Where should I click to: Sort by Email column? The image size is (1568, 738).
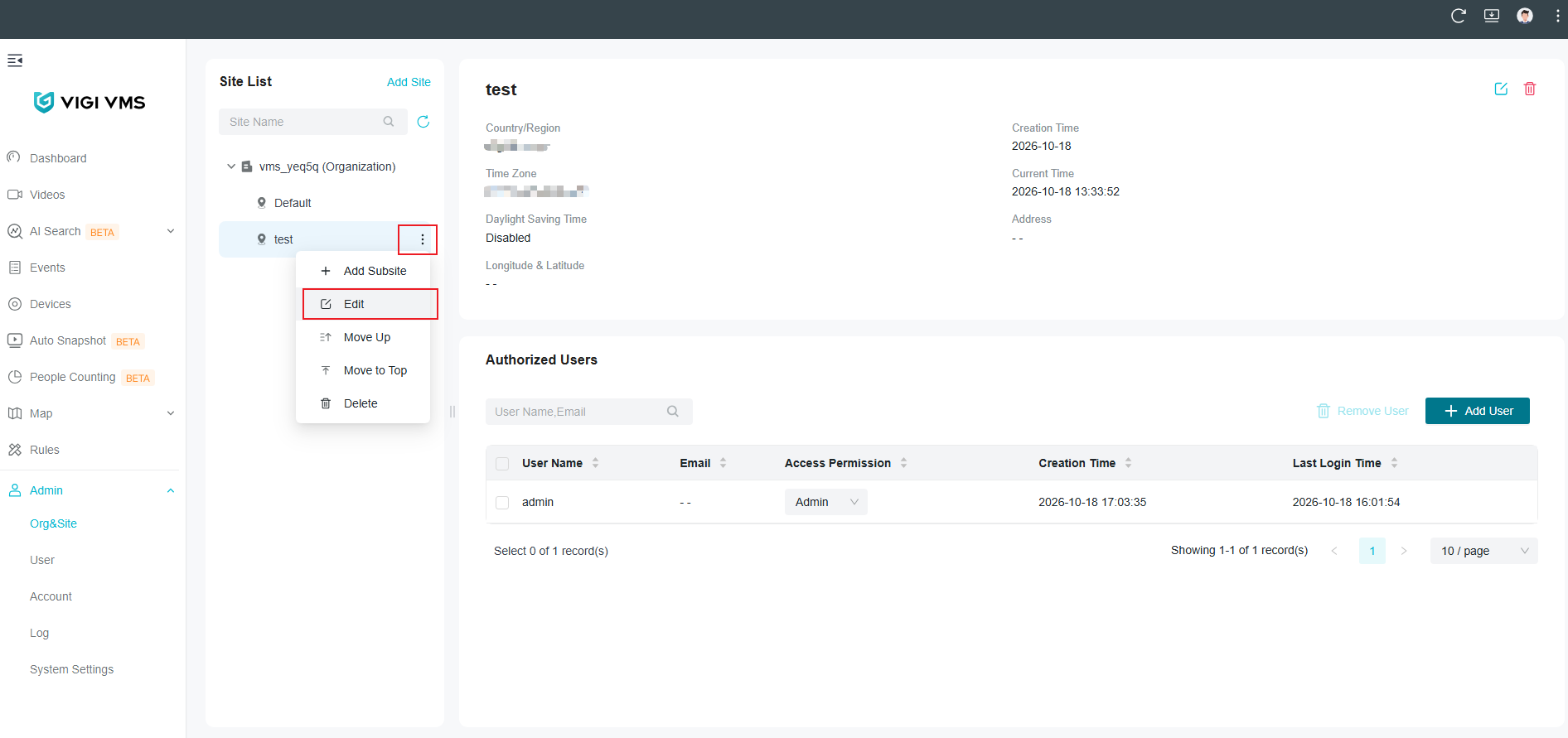723,463
